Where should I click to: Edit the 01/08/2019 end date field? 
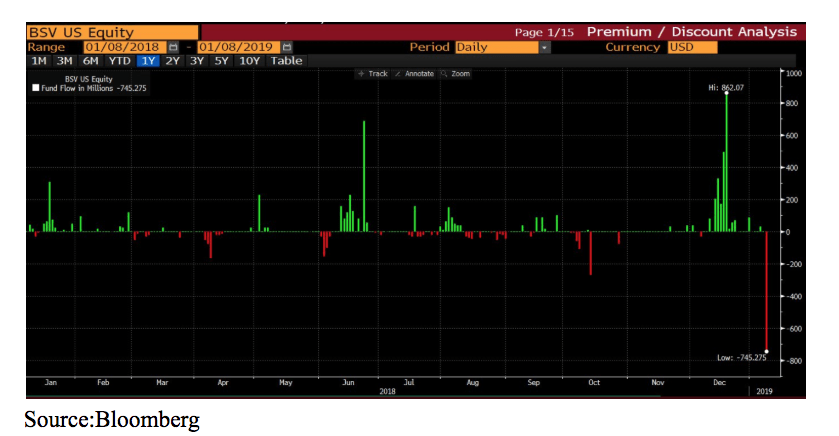pos(239,47)
